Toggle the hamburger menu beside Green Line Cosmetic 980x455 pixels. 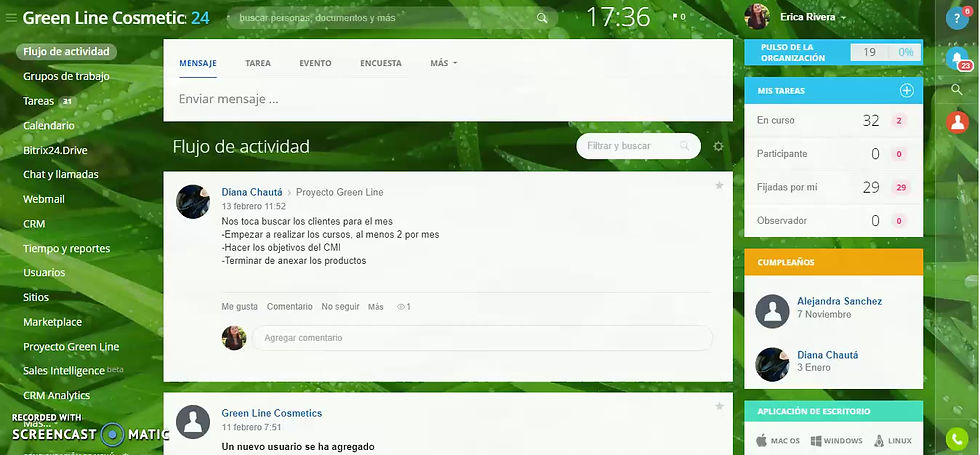11,18
